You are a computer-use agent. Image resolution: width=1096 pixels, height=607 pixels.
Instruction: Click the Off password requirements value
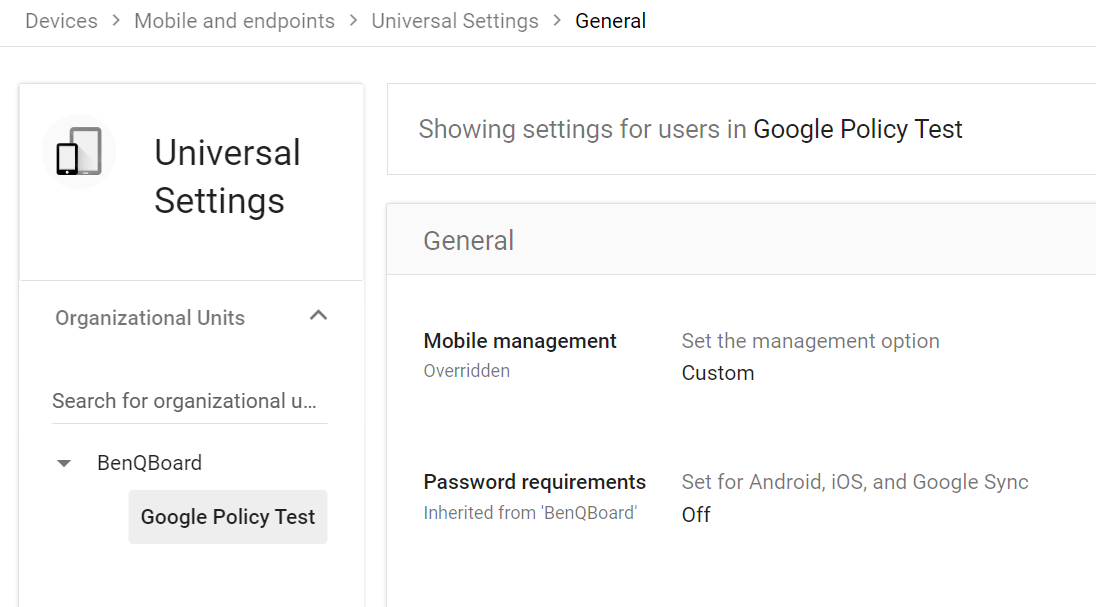(696, 514)
